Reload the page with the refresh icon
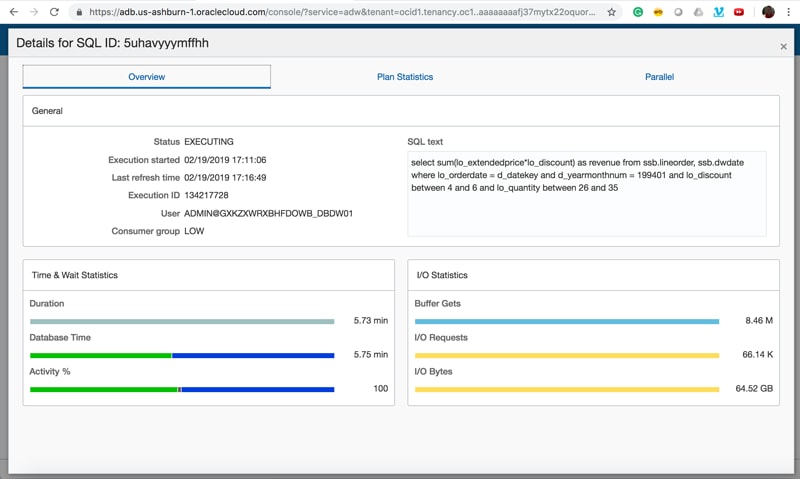The width and height of the screenshot is (800, 479). [x=54, y=12]
